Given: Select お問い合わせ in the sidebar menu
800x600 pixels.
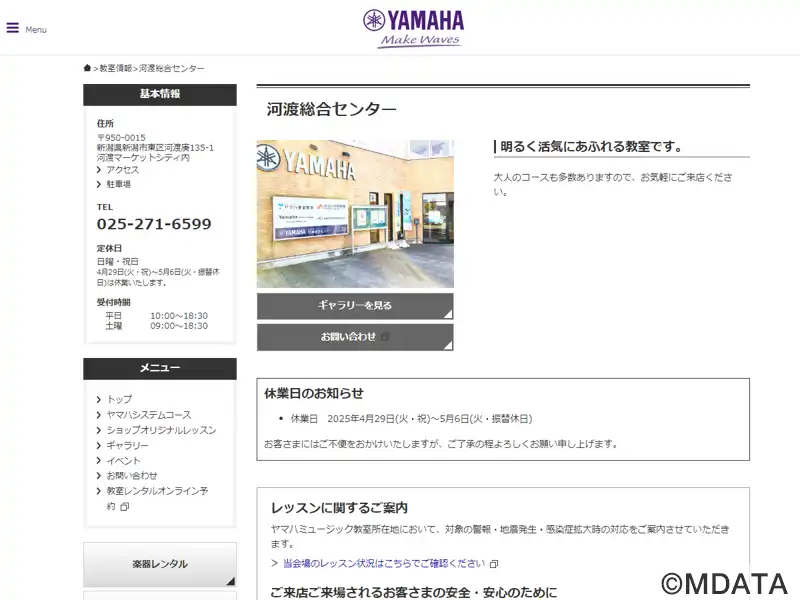Looking at the screenshot, I should click(x=132, y=476).
